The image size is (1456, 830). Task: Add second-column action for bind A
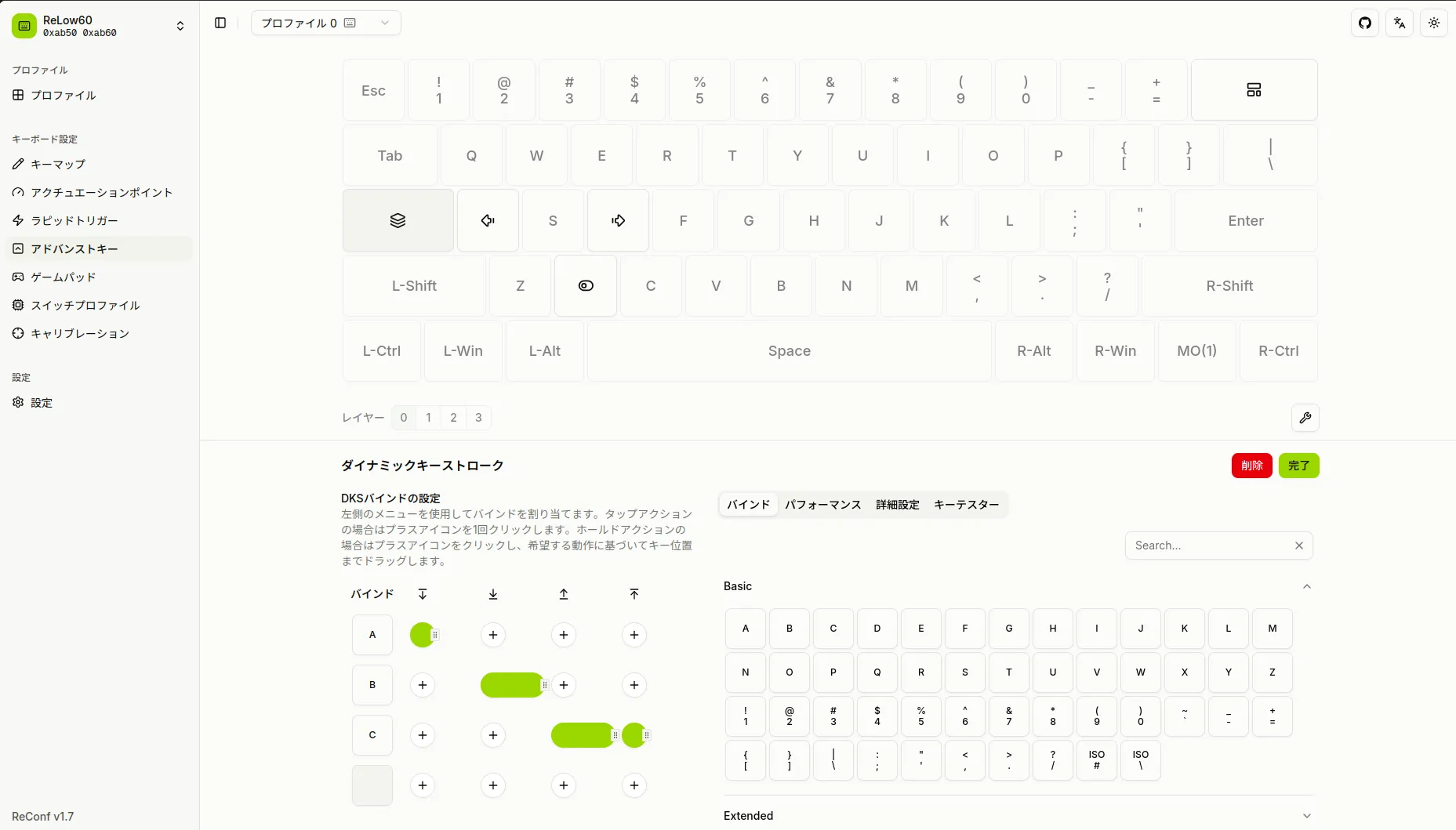point(493,635)
